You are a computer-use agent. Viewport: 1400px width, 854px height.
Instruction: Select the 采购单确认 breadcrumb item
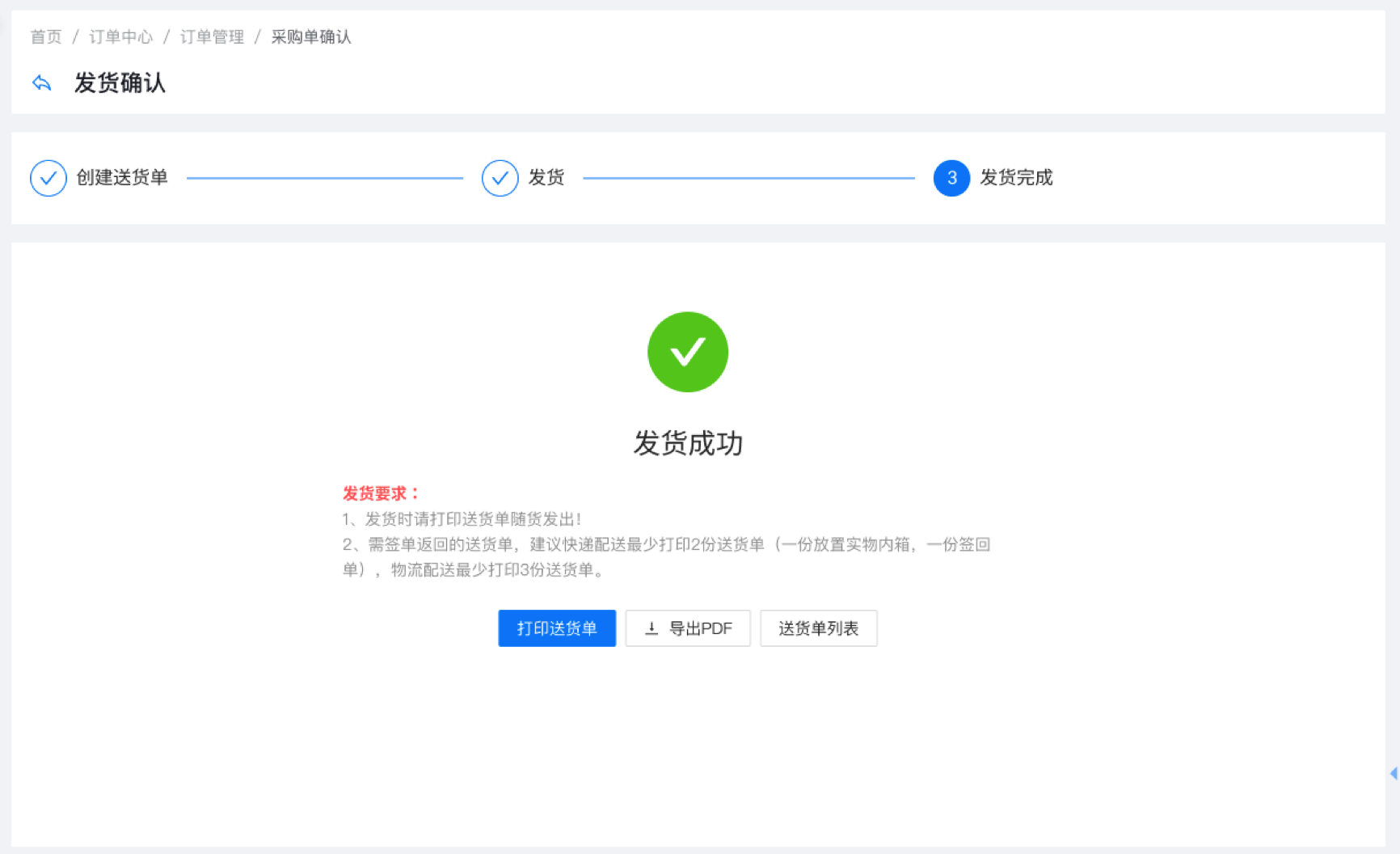pos(310,36)
